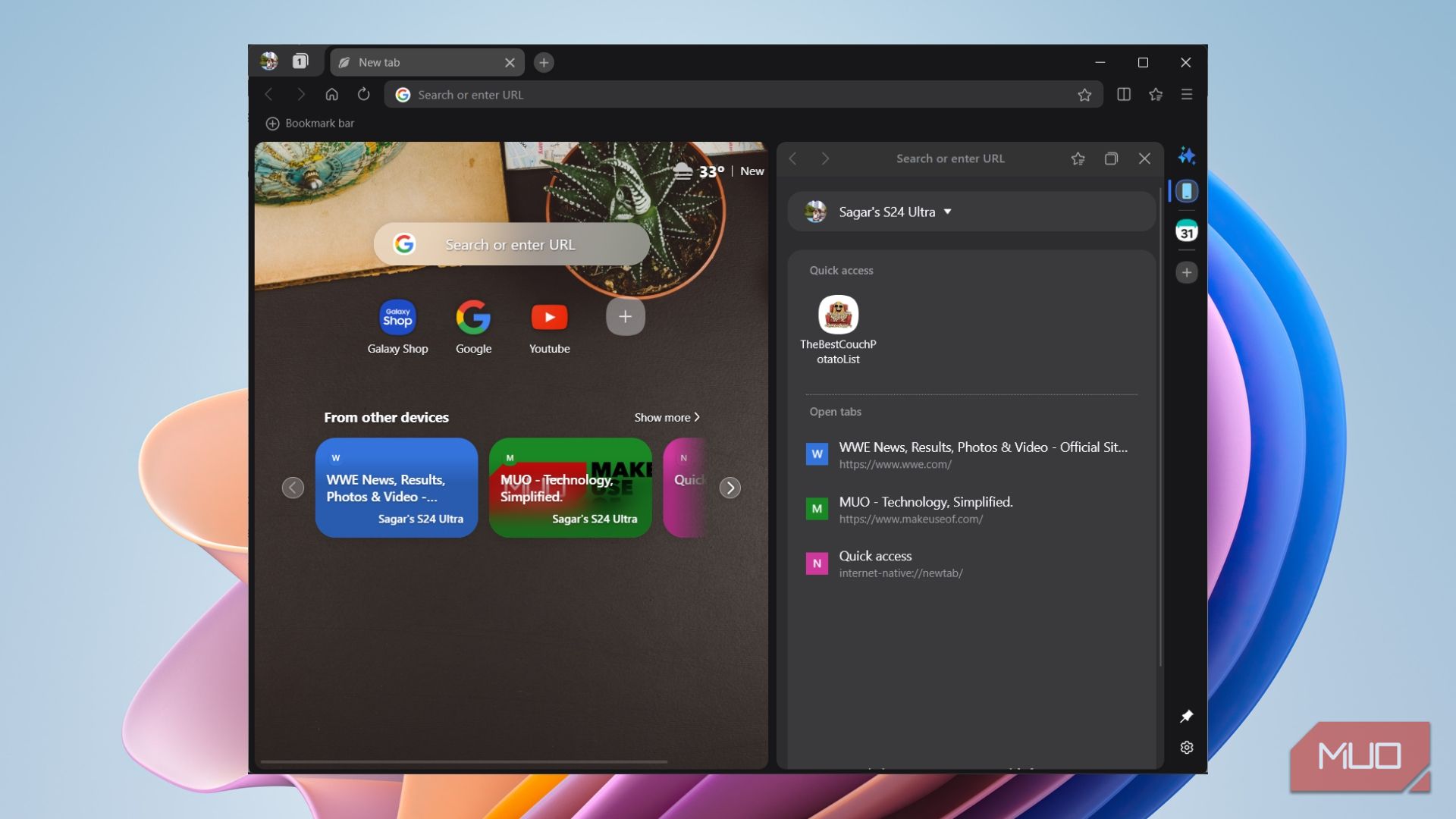Image resolution: width=1456 pixels, height=819 pixels.
Task: Open the MUO Technology Simplified card
Action: (x=570, y=488)
